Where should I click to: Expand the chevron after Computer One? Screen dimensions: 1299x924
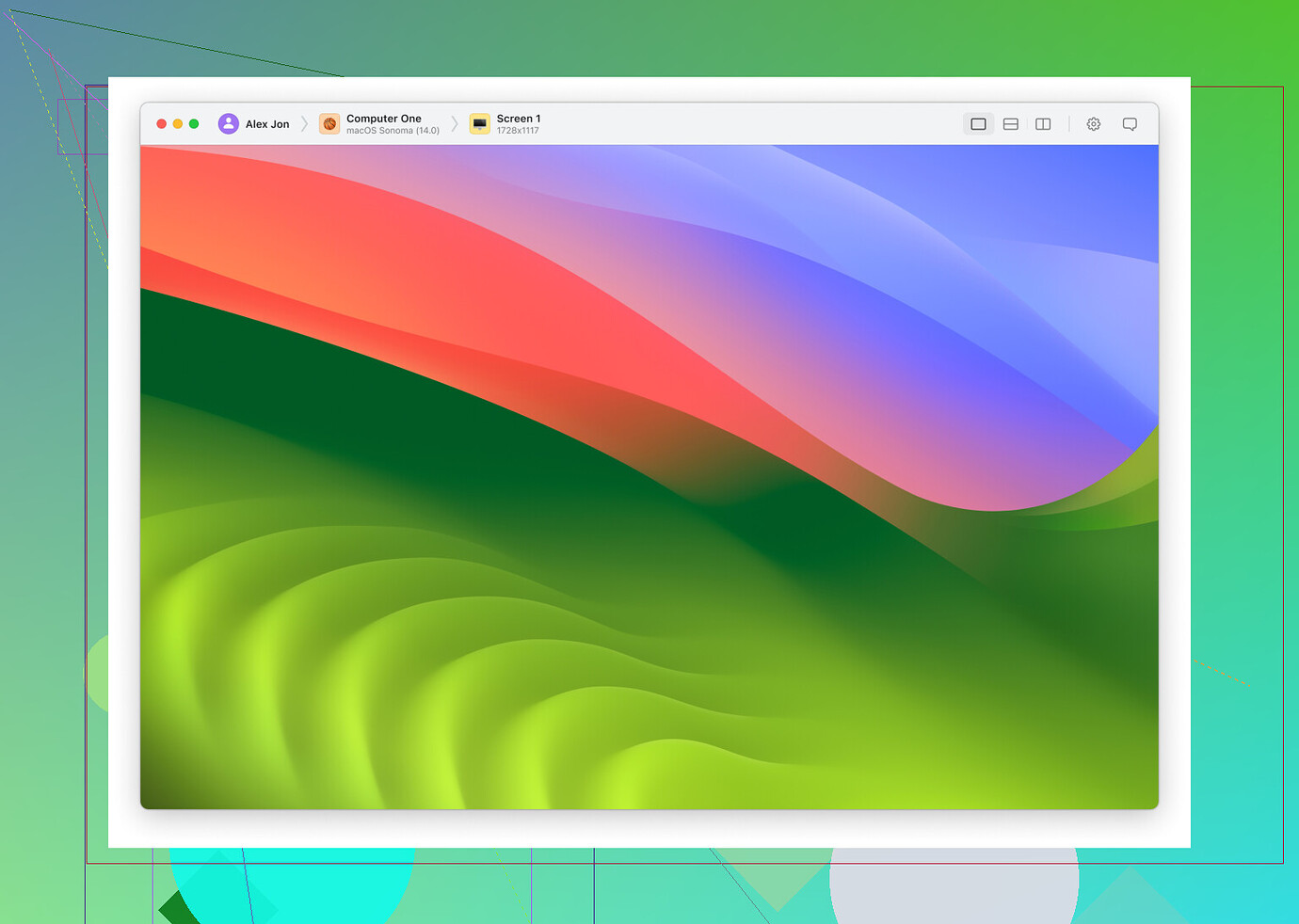tap(455, 124)
